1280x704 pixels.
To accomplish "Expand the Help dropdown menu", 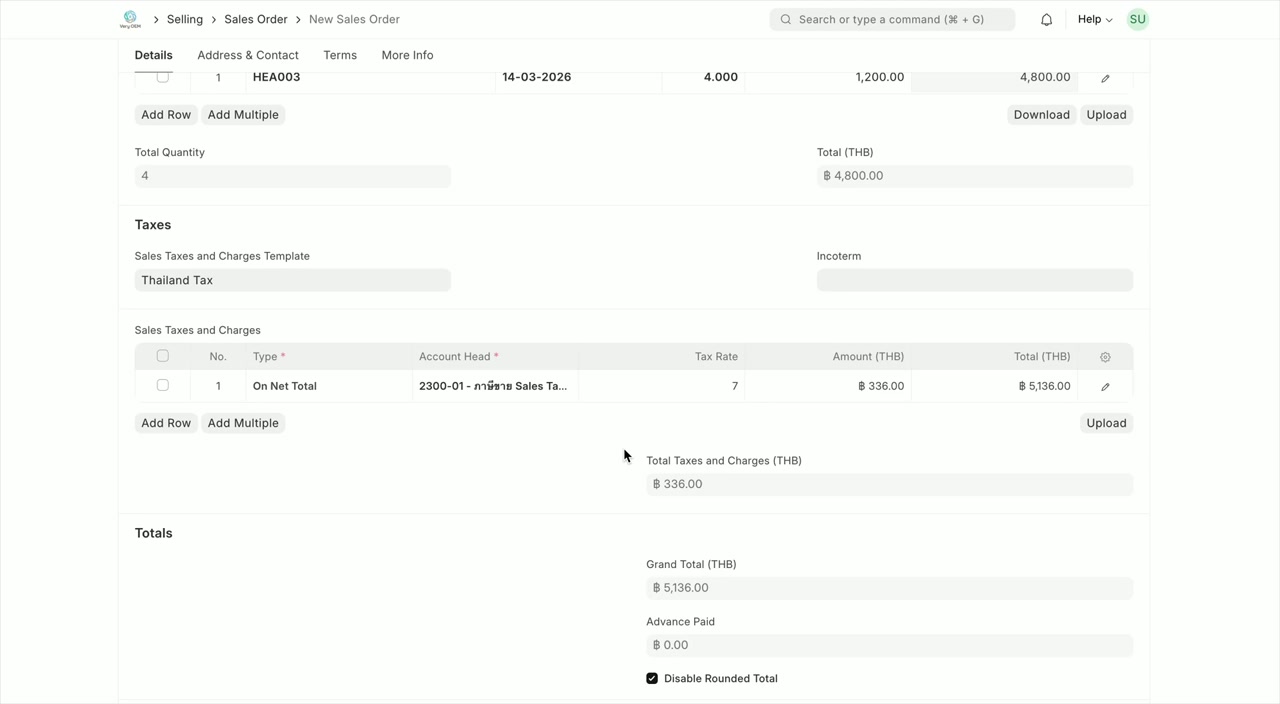I will (x=1094, y=19).
